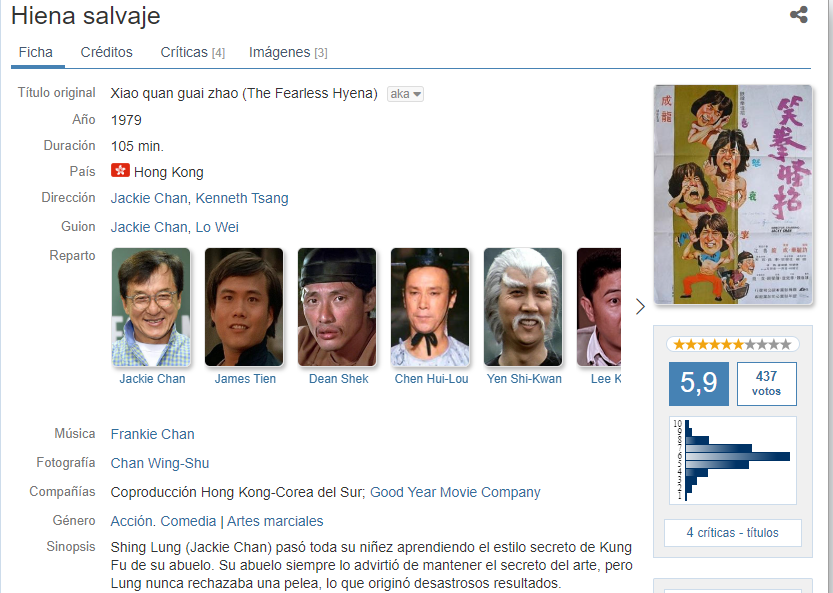Click the vote distribution histogram

(733, 460)
